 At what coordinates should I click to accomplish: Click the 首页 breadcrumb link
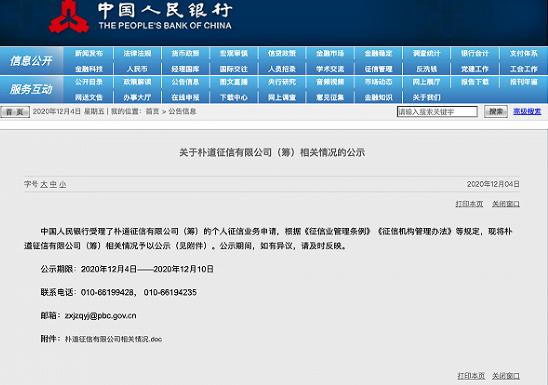152,111
